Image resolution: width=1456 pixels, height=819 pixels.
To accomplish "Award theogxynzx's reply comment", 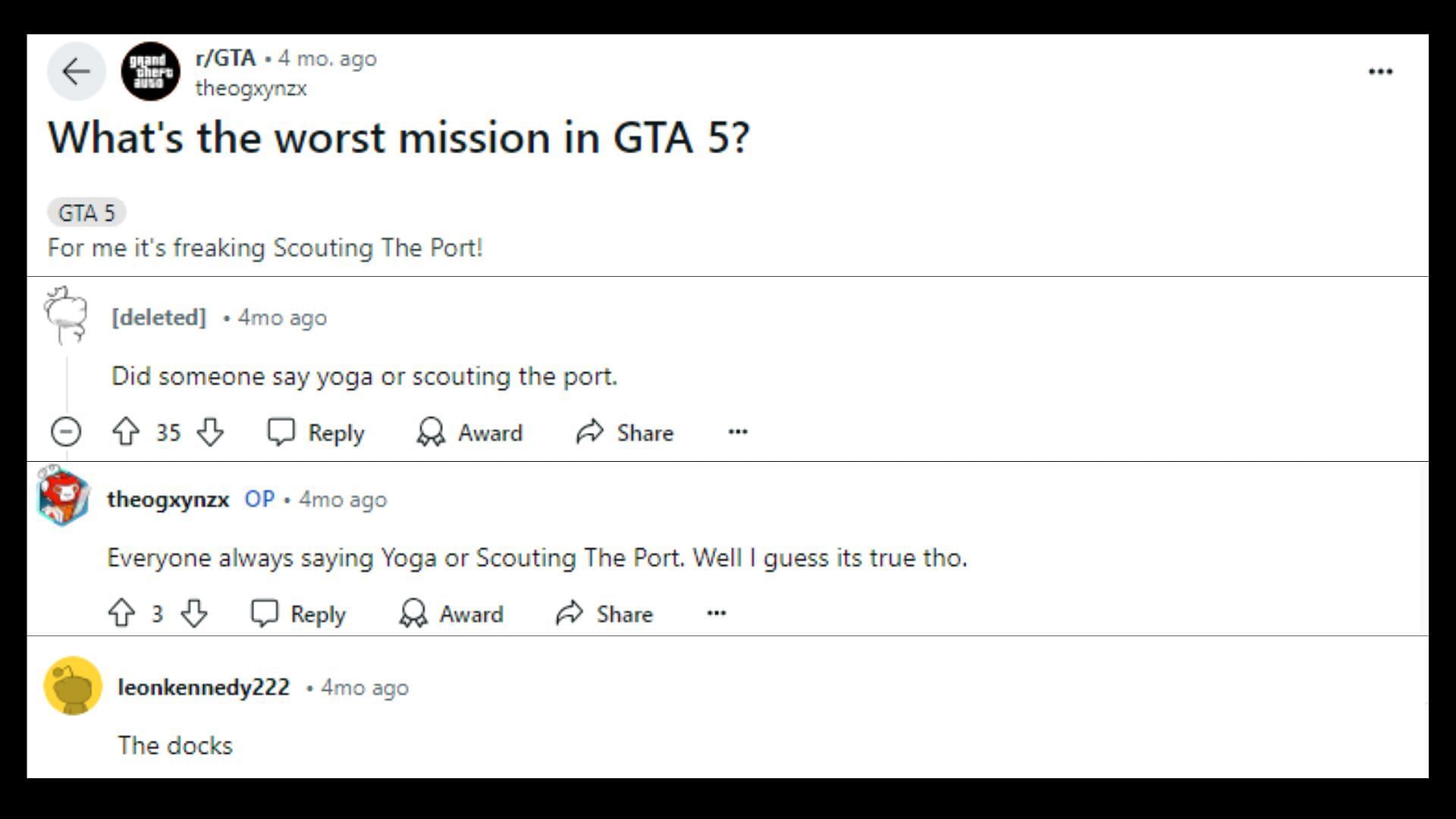I will 452,613.
